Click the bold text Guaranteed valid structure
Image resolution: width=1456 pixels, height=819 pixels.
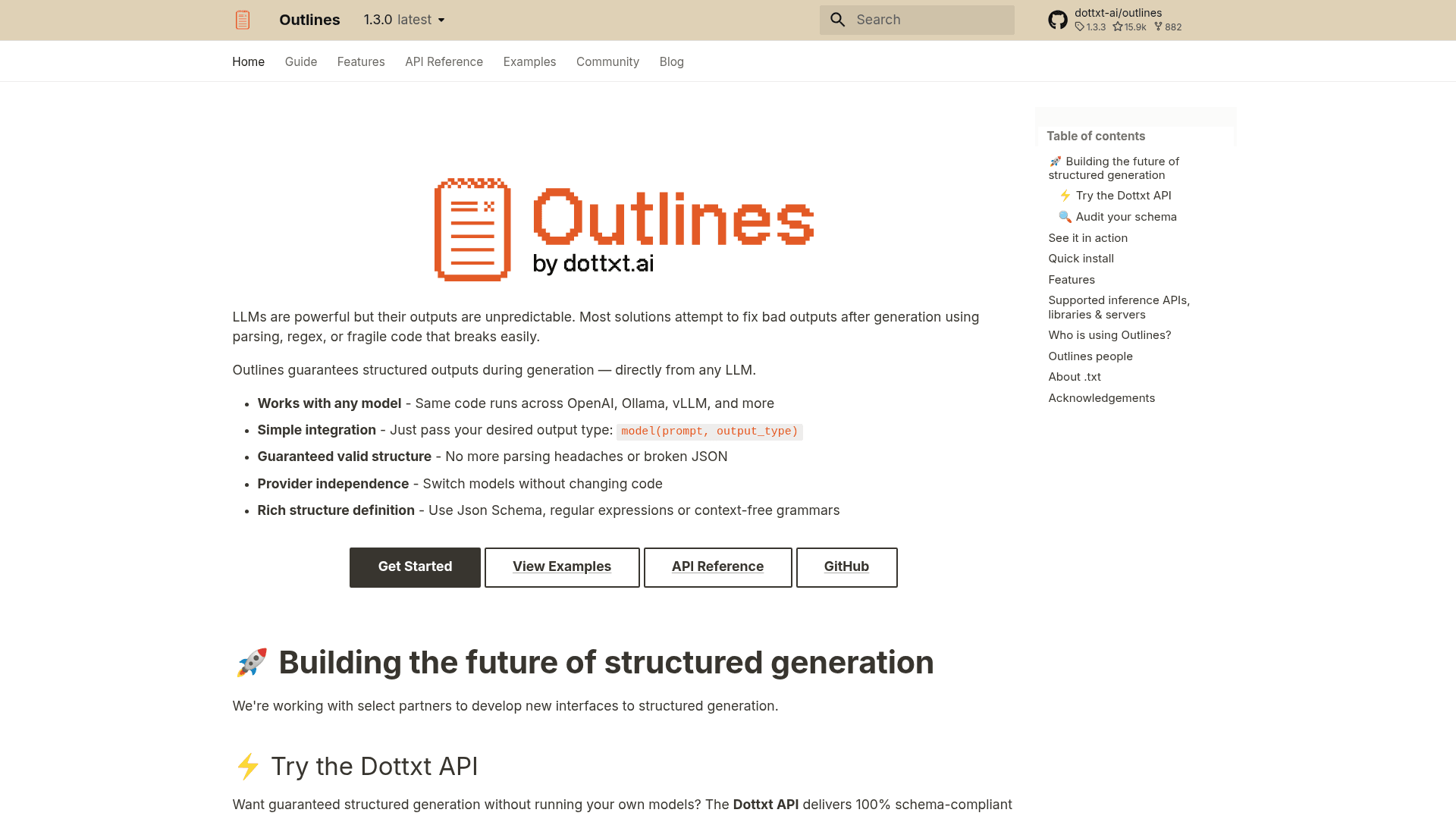344,457
